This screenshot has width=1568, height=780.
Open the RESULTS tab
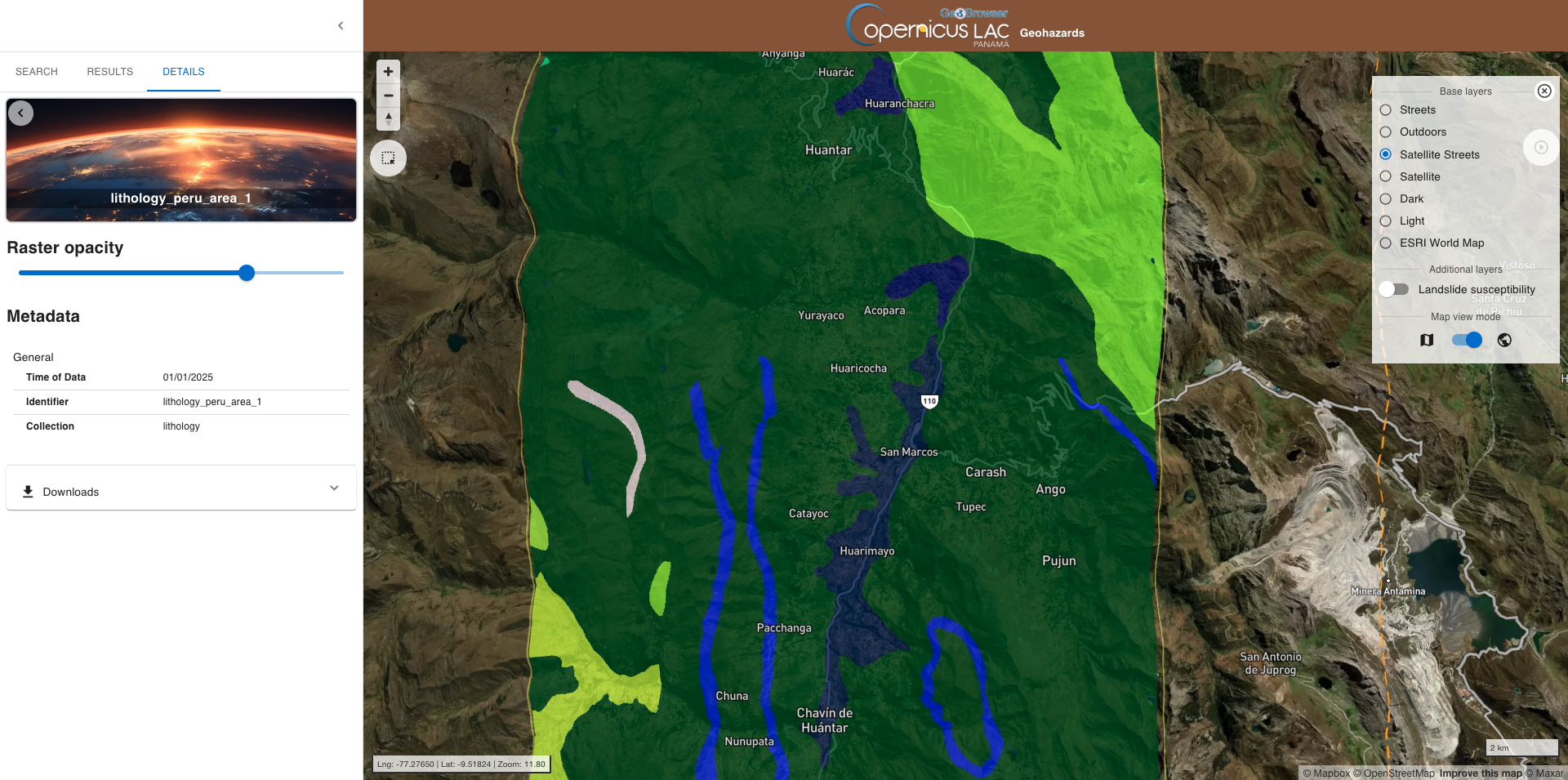click(x=109, y=72)
